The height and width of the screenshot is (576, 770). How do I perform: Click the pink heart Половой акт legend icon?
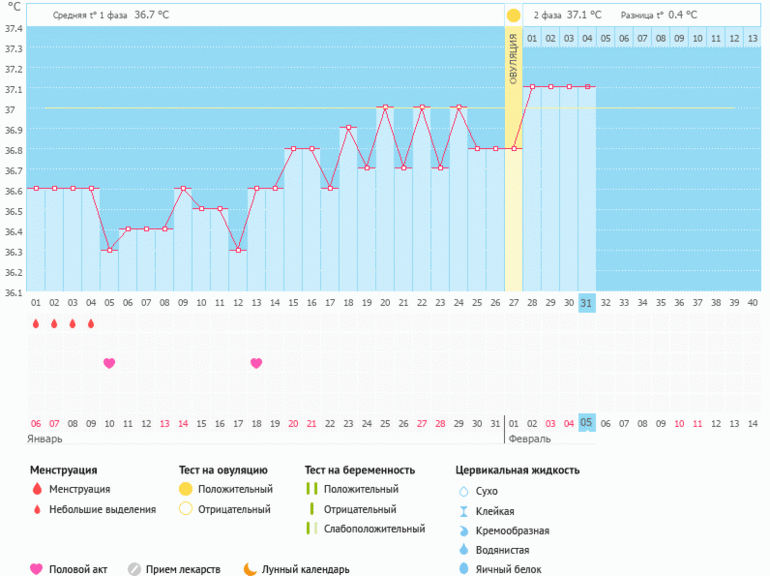(37, 569)
